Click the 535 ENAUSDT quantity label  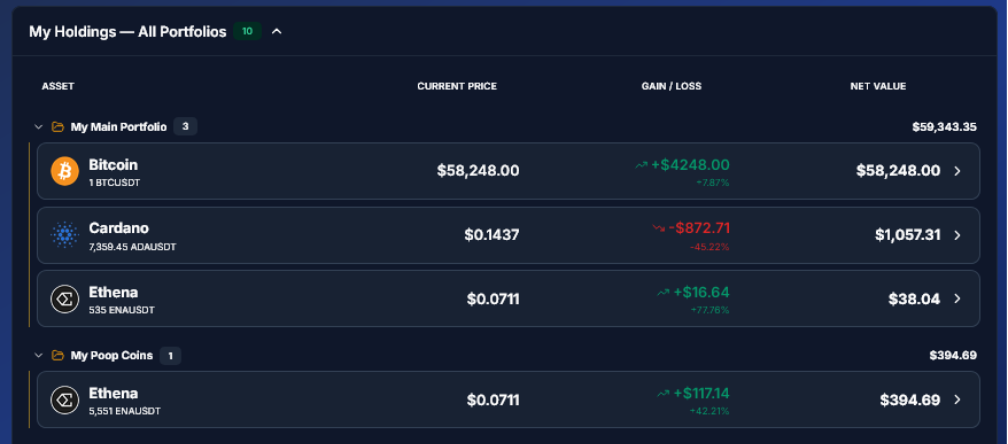122,310
